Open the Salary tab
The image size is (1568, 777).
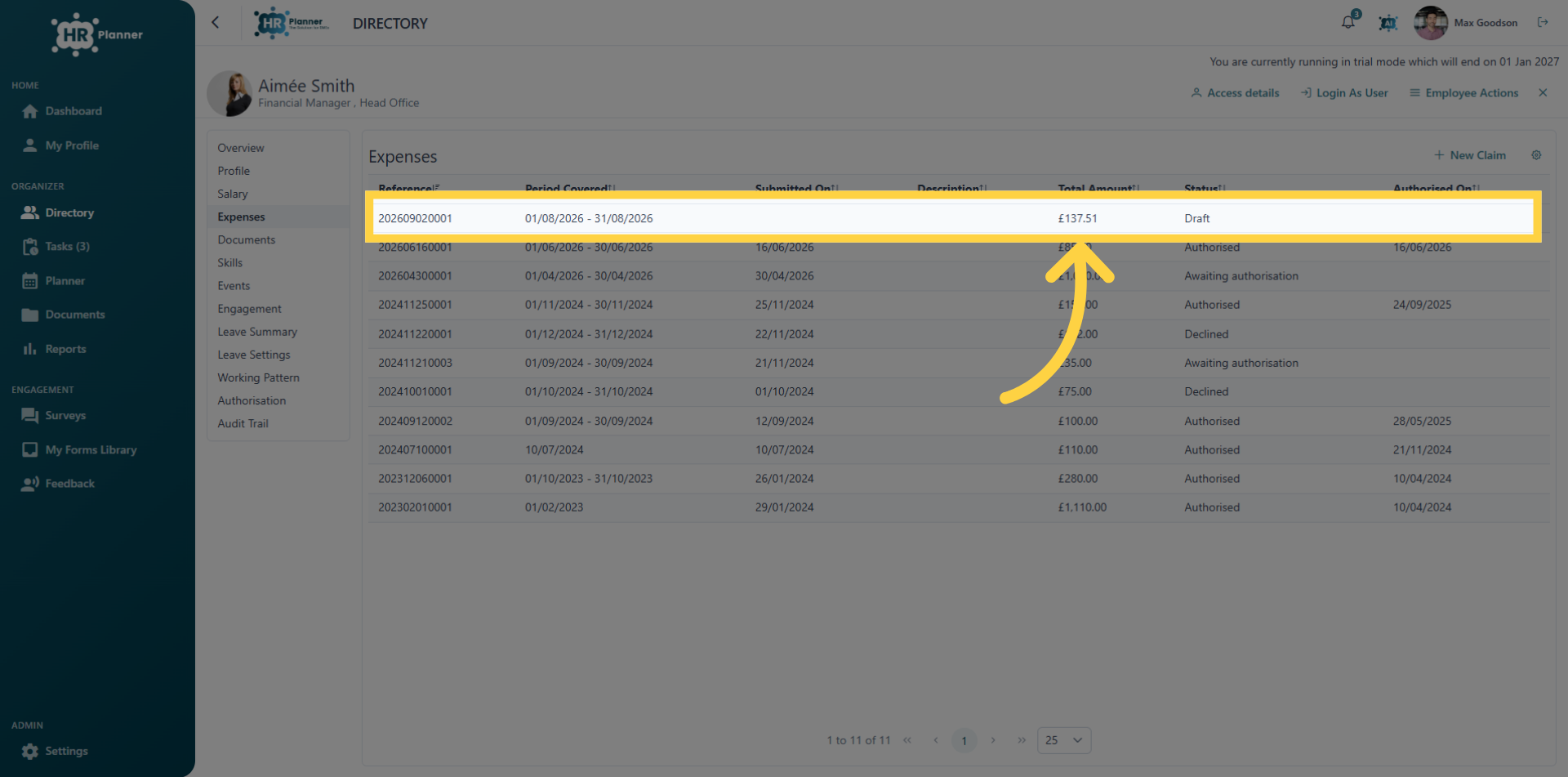(x=233, y=194)
